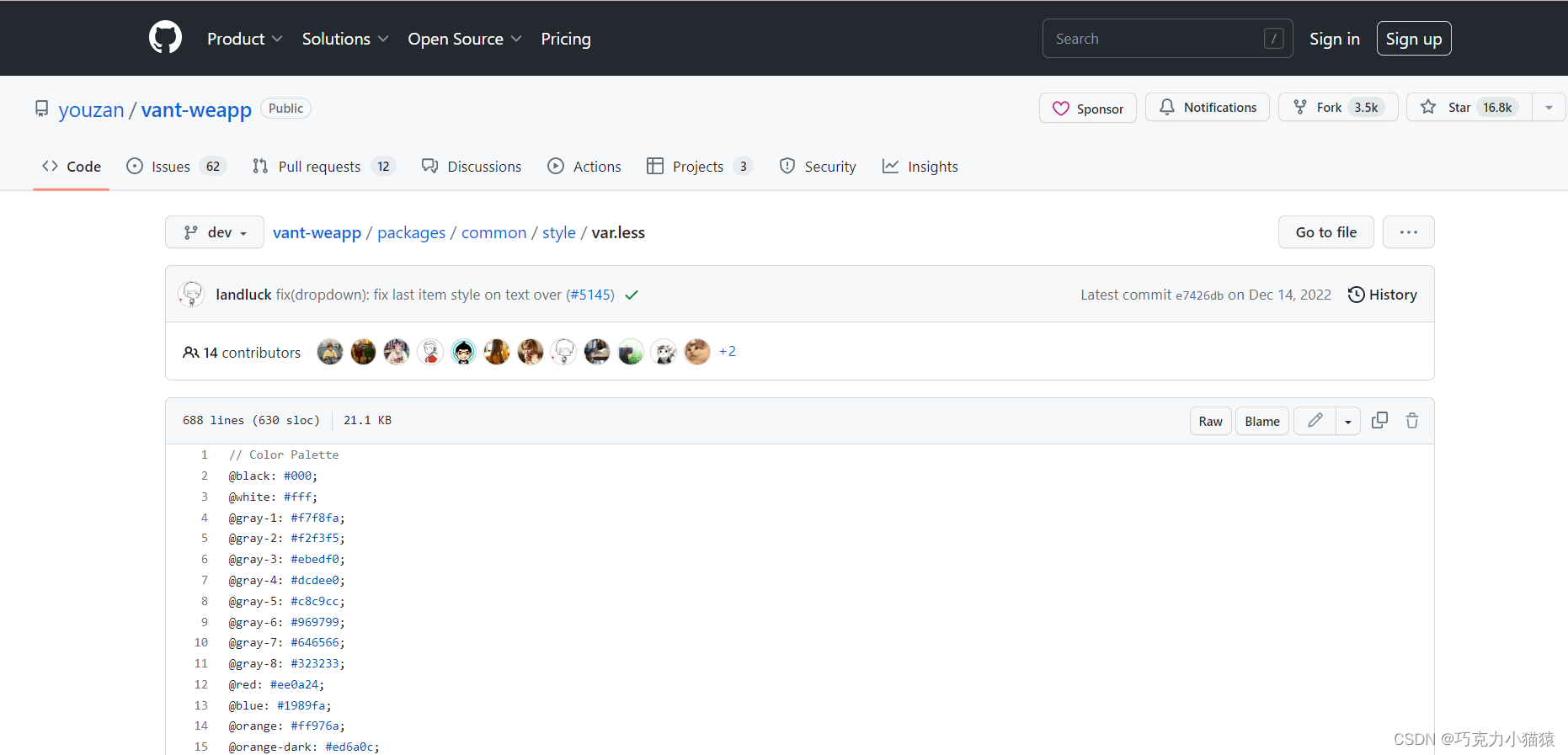Image resolution: width=1568 pixels, height=755 pixels.
Task: Click into the Search field
Action: click(x=1167, y=39)
